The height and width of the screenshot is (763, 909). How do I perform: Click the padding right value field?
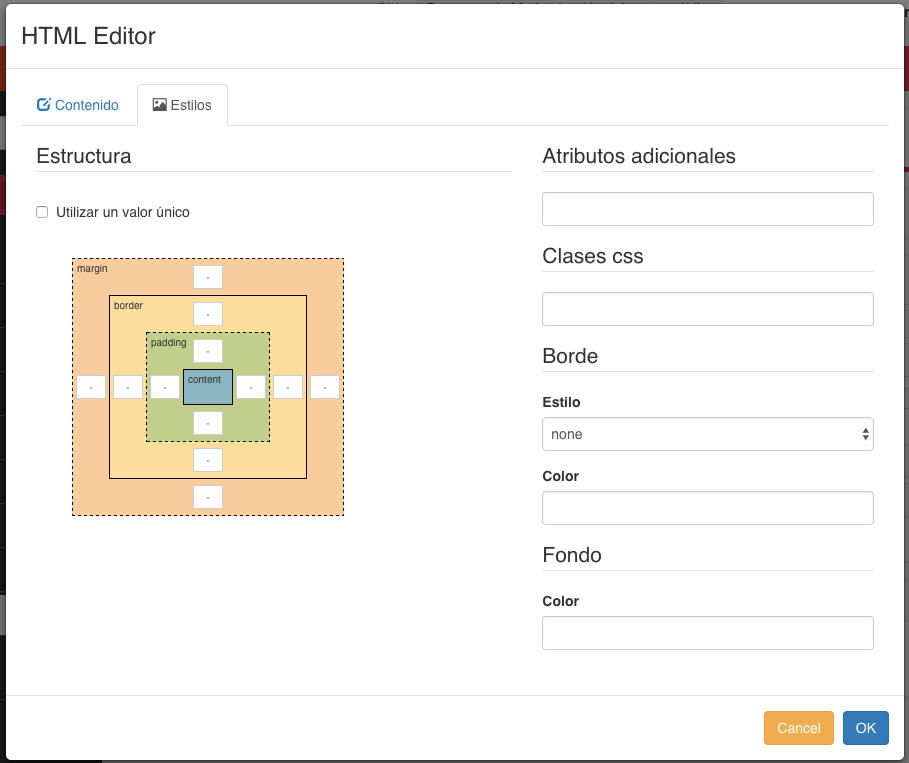click(250, 387)
